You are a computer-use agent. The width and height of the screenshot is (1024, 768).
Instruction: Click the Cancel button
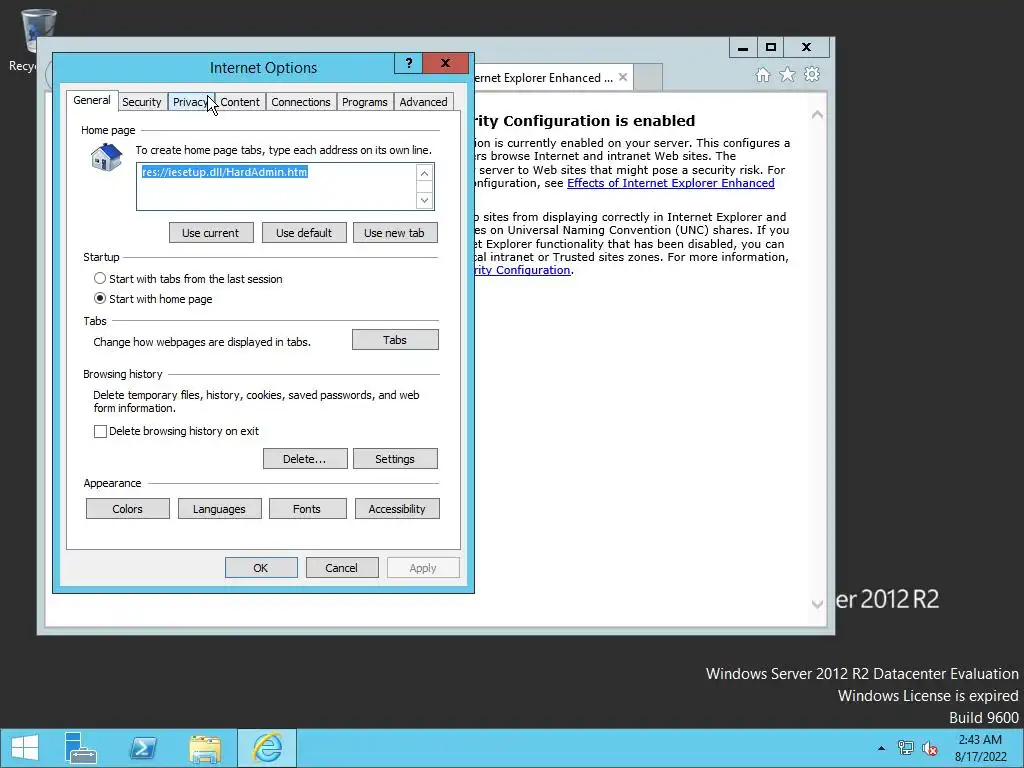[342, 568]
